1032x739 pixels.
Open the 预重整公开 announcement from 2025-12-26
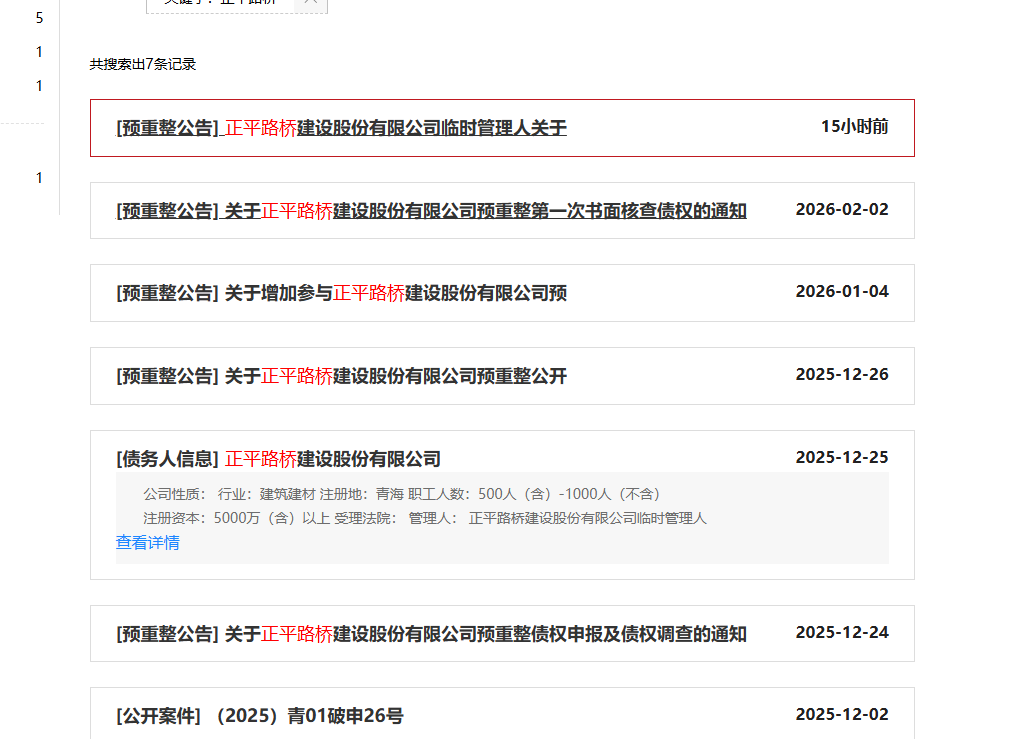[341, 376]
